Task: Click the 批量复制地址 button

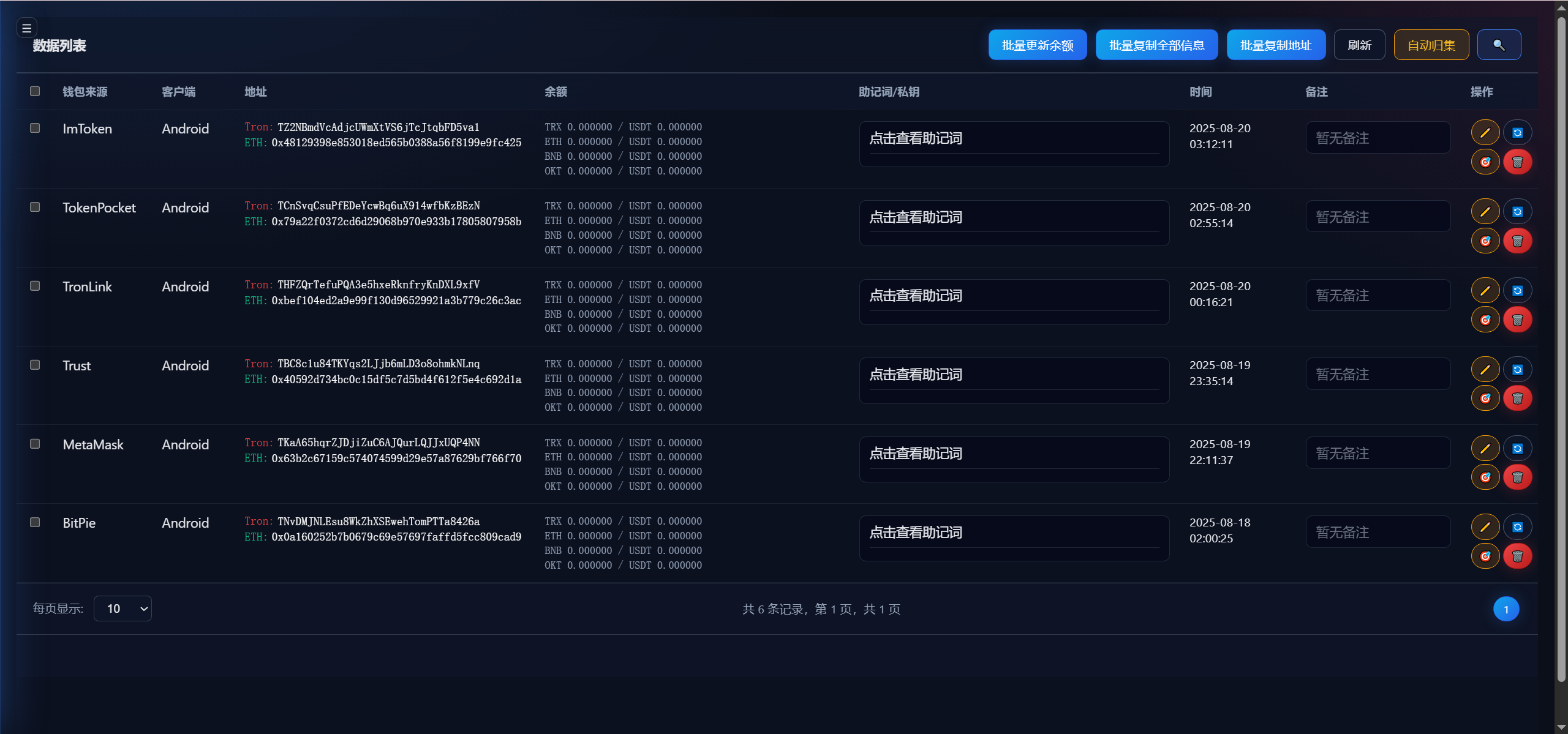Action: (1275, 45)
